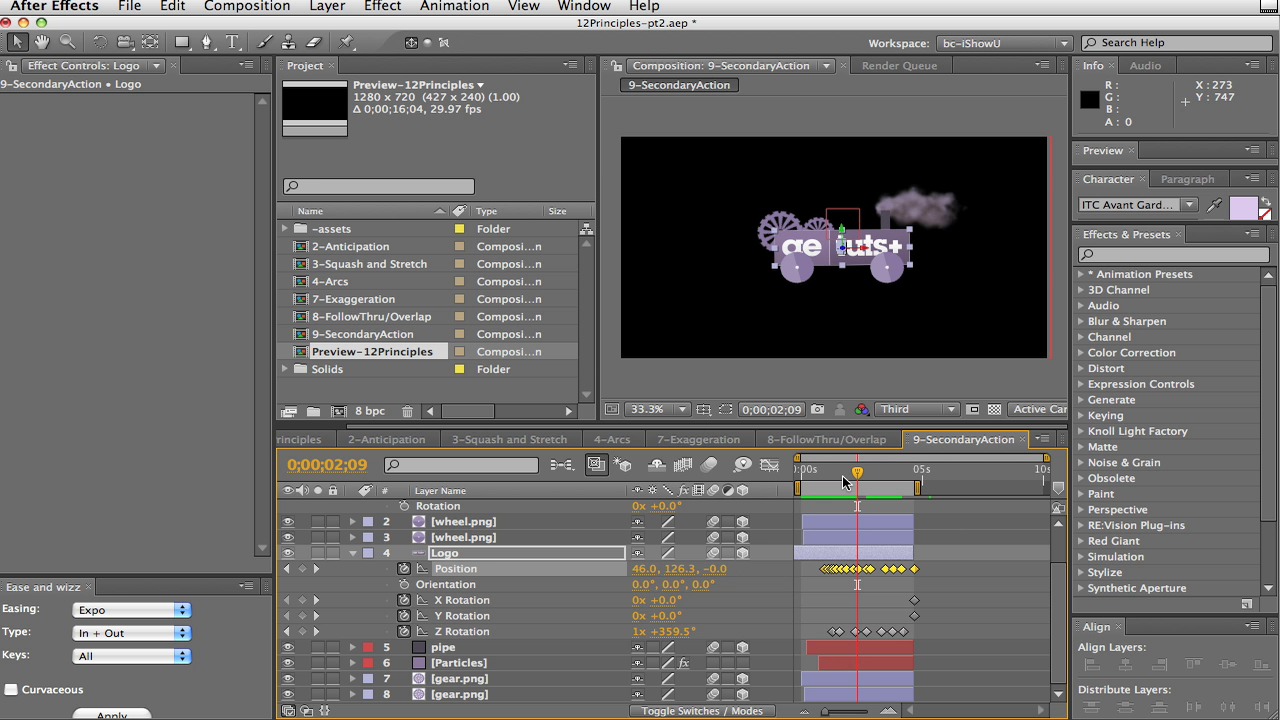The width and height of the screenshot is (1280, 720).
Task: Click the Apply button in Ease and wizz
Action: click(x=112, y=715)
